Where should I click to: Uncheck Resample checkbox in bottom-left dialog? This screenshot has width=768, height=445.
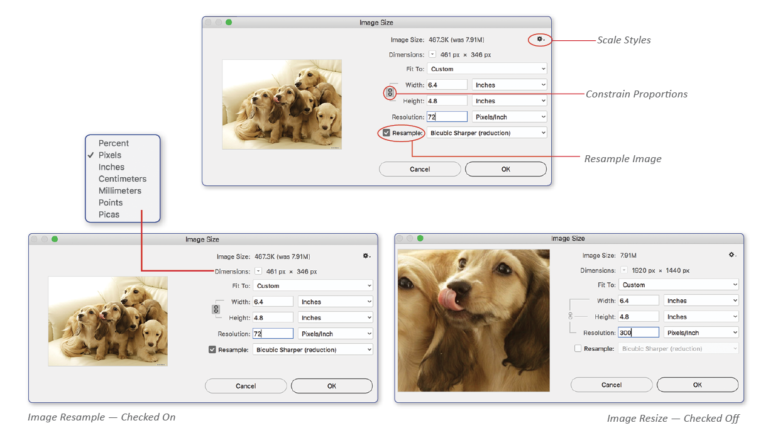pyautogui.click(x=212, y=350)
